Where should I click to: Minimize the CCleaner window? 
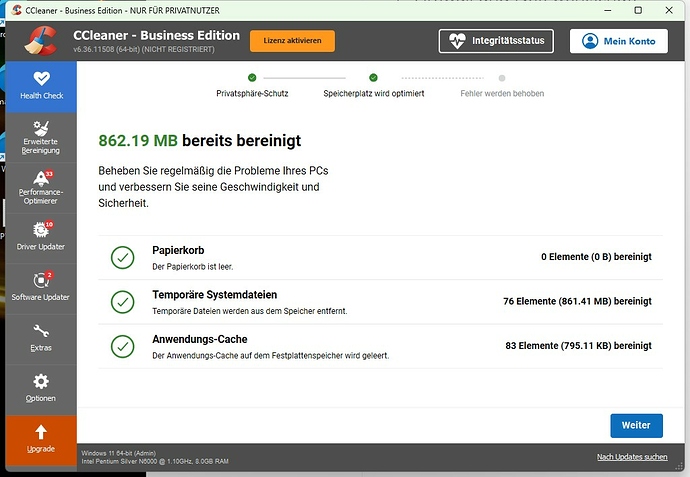[608, 10]
